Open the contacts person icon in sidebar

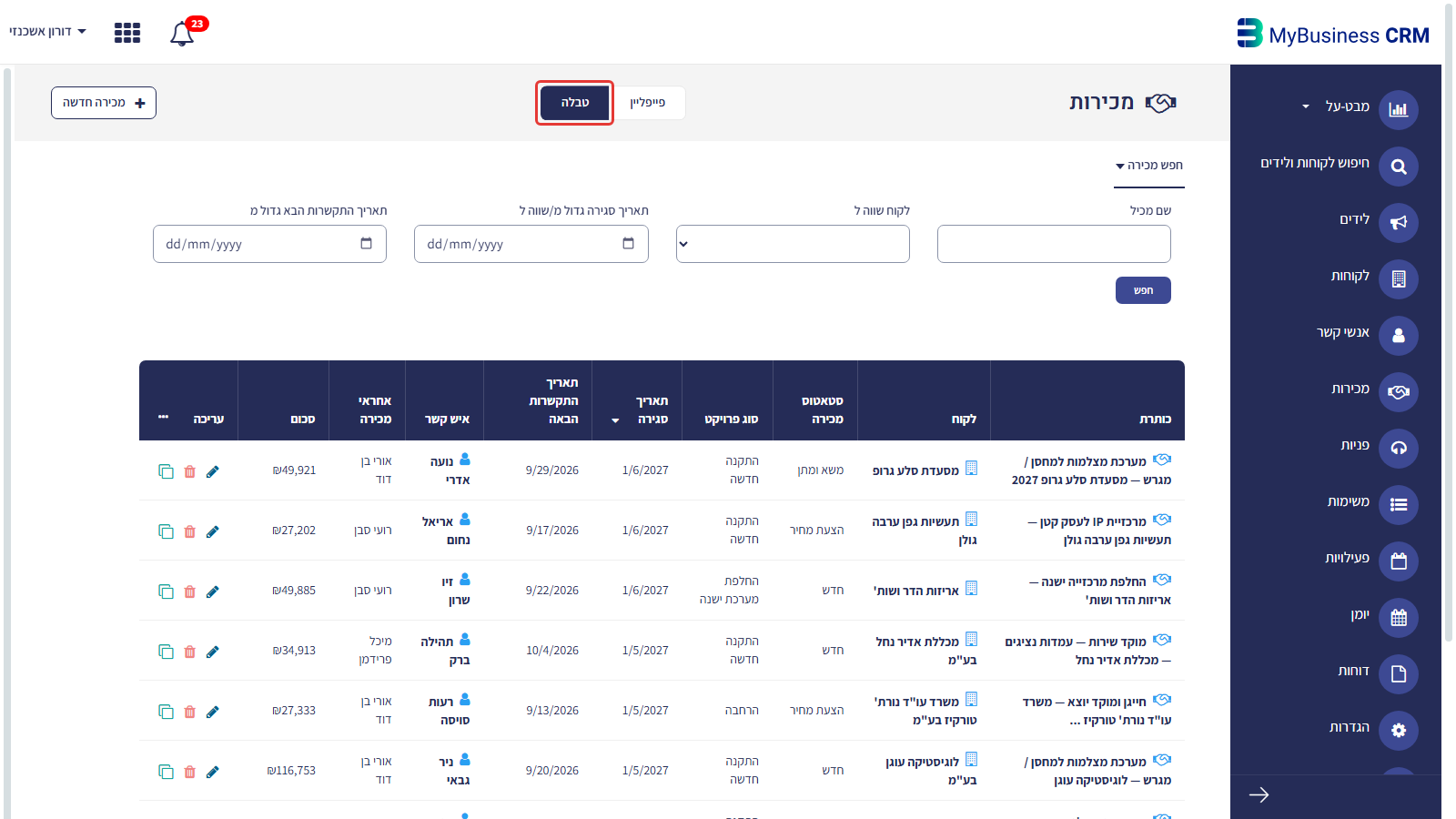coord(1399,335)
